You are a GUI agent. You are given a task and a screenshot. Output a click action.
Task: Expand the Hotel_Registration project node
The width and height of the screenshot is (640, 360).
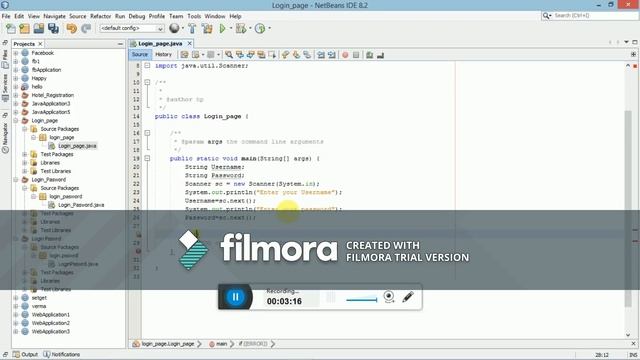(x=16, y=95)
